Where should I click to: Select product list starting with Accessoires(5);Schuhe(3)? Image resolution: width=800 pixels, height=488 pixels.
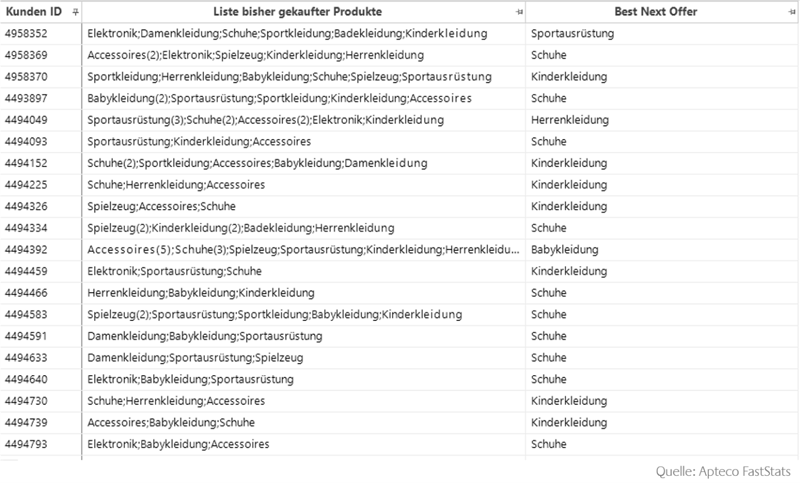click(304, 250)
